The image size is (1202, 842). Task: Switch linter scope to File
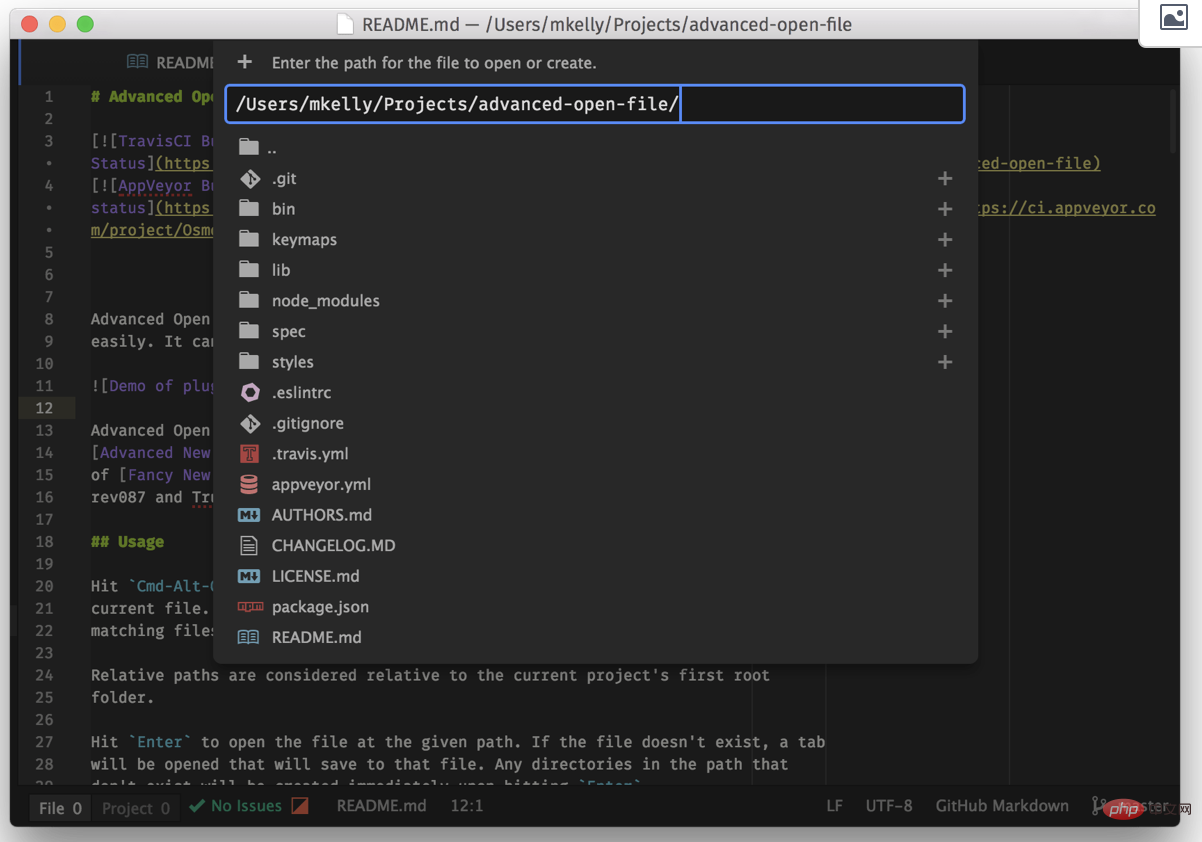[60, 808]
